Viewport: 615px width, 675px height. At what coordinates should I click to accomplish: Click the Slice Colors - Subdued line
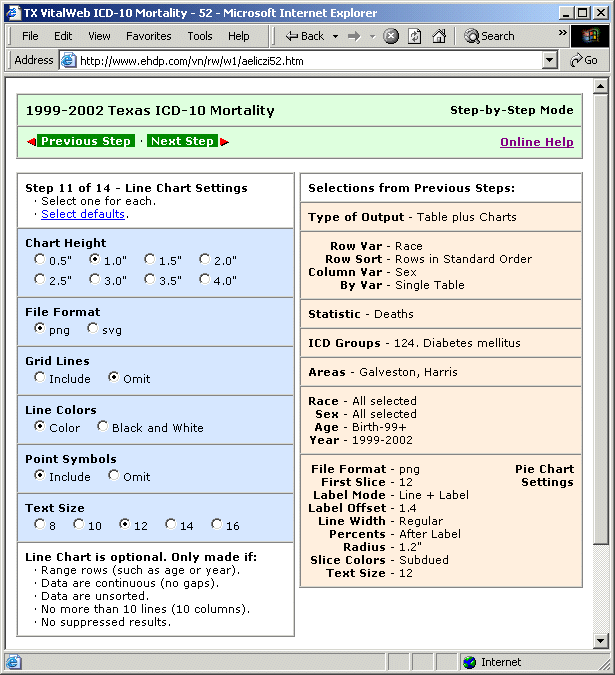coord(379,560)
